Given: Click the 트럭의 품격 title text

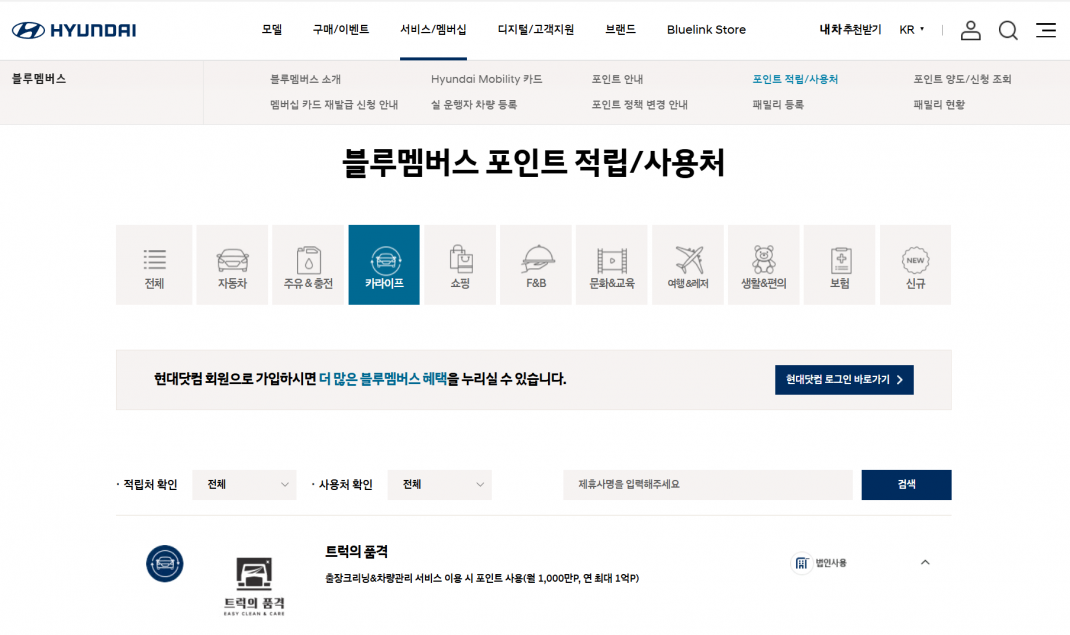Looking at the screenshot, I should [x=356, y=551].
